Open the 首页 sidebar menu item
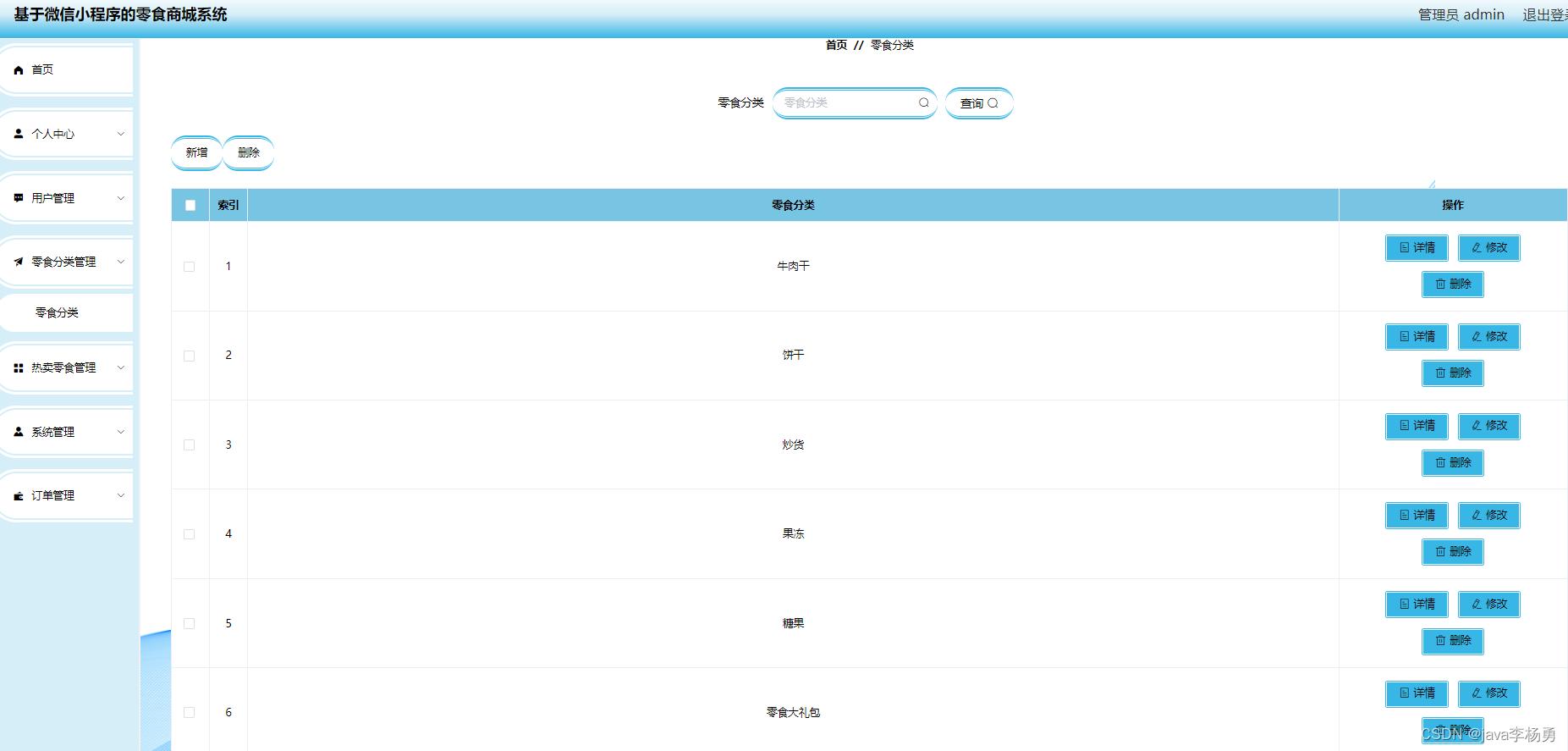Viewport: 1568px width, 751px height. coord(67,70)
